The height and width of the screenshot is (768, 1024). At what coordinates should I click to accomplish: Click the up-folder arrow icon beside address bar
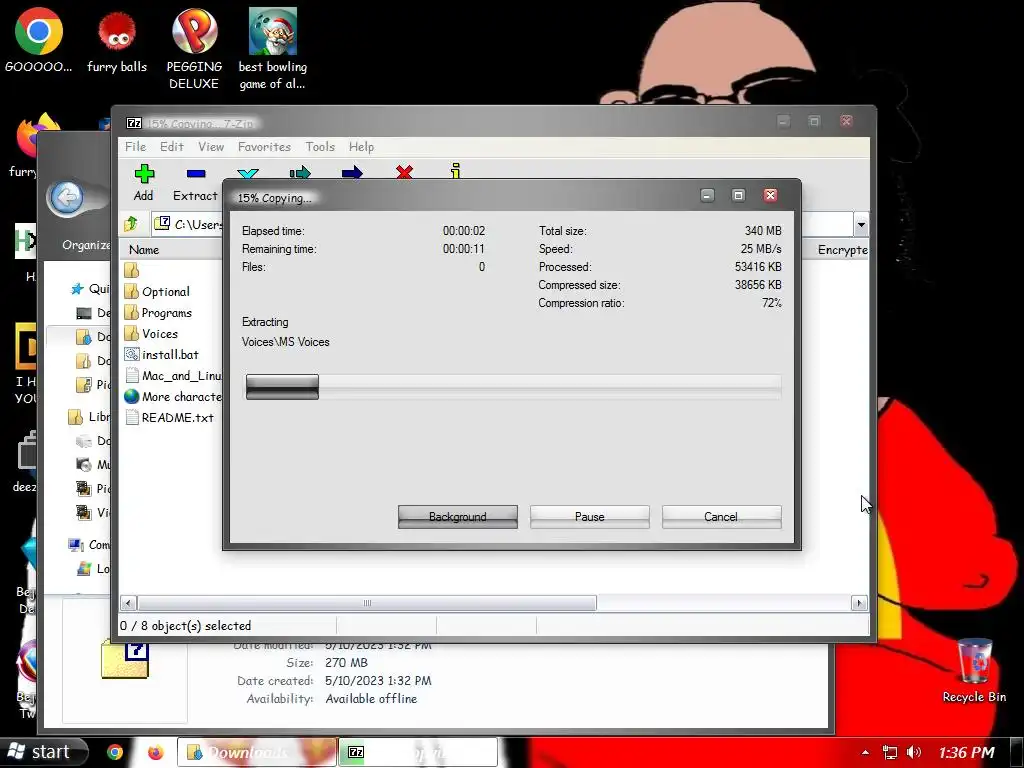[x=131, y=224]
